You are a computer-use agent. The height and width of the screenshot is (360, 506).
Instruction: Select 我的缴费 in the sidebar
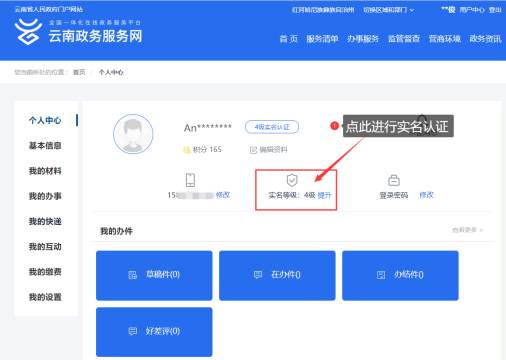(45, 272)
